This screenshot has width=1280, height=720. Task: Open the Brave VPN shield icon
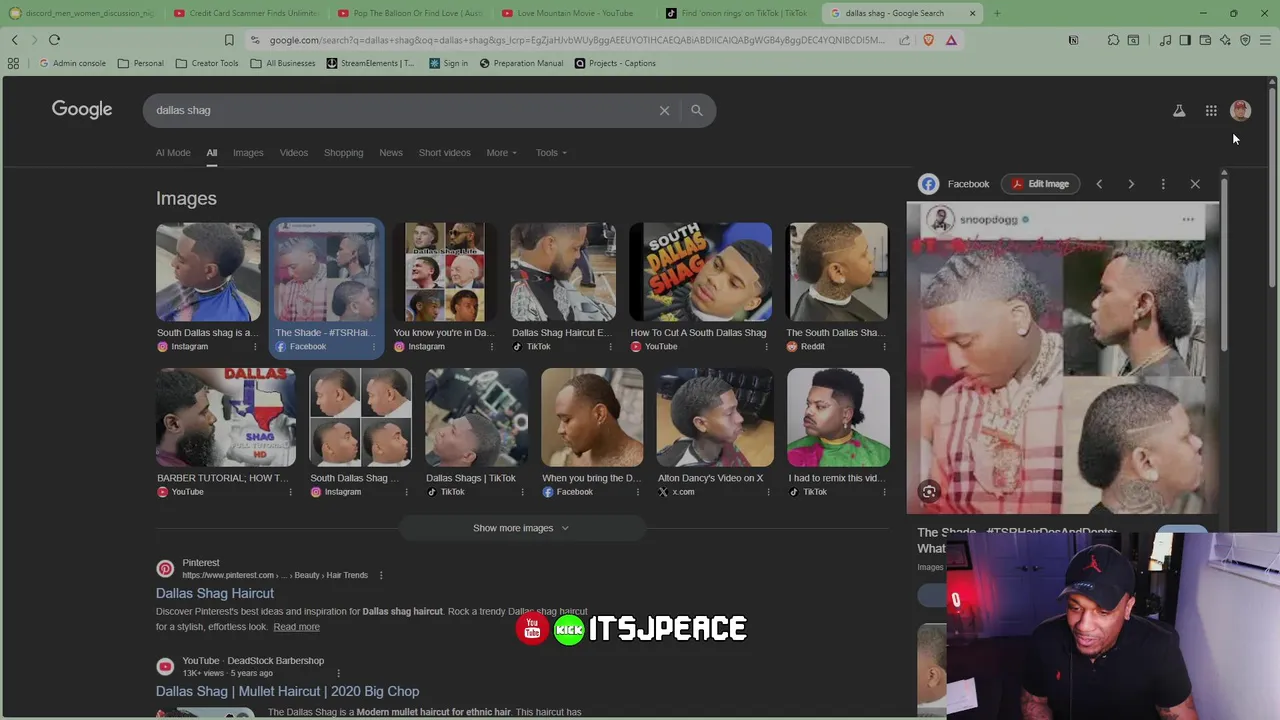click(1245, 40)
